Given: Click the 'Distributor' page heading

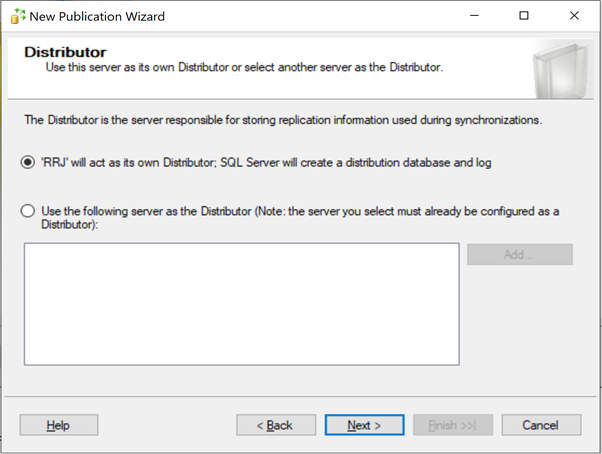Looking at the screenshot, I should tap(65, 52).
